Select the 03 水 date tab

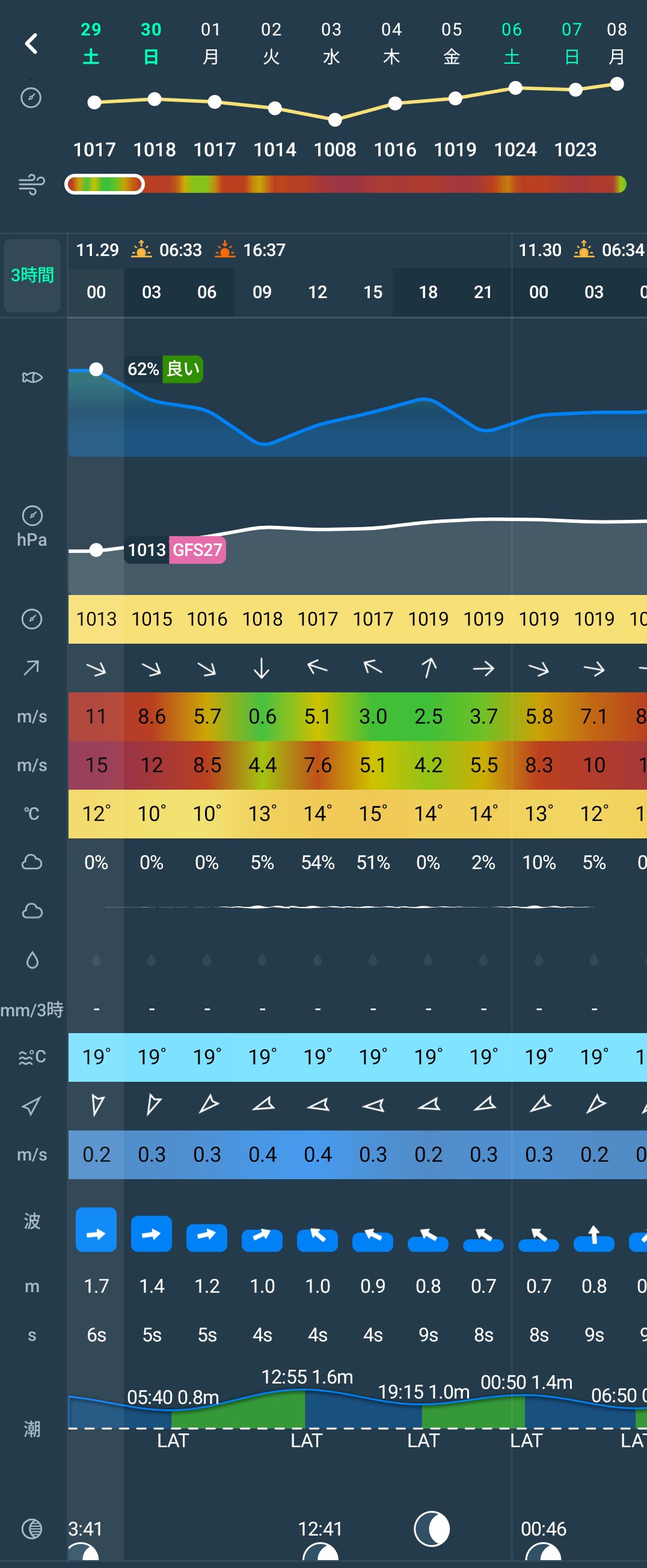pyautogui.click(x=331, y=43)
